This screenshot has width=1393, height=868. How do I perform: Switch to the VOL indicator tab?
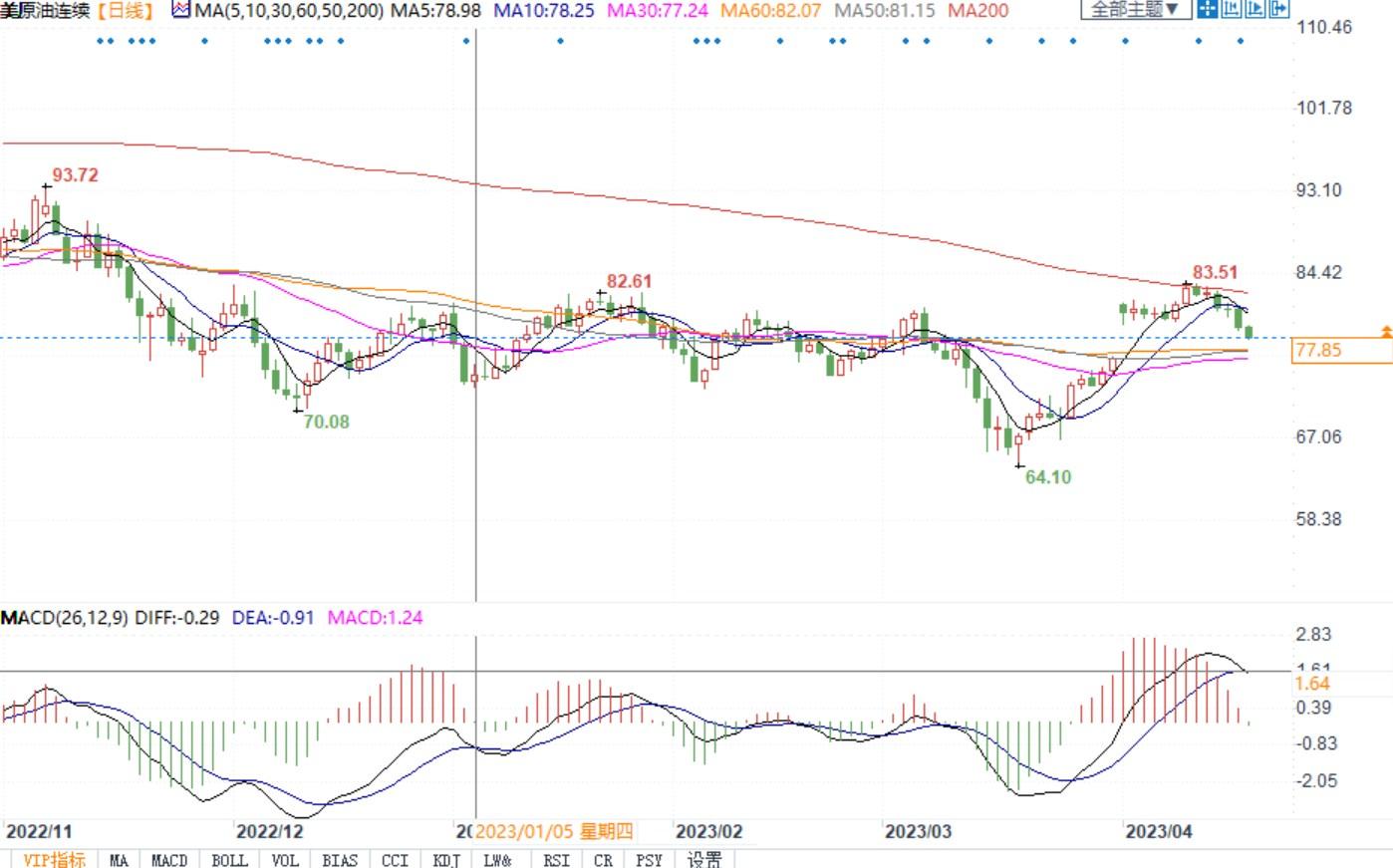[285, 859]
